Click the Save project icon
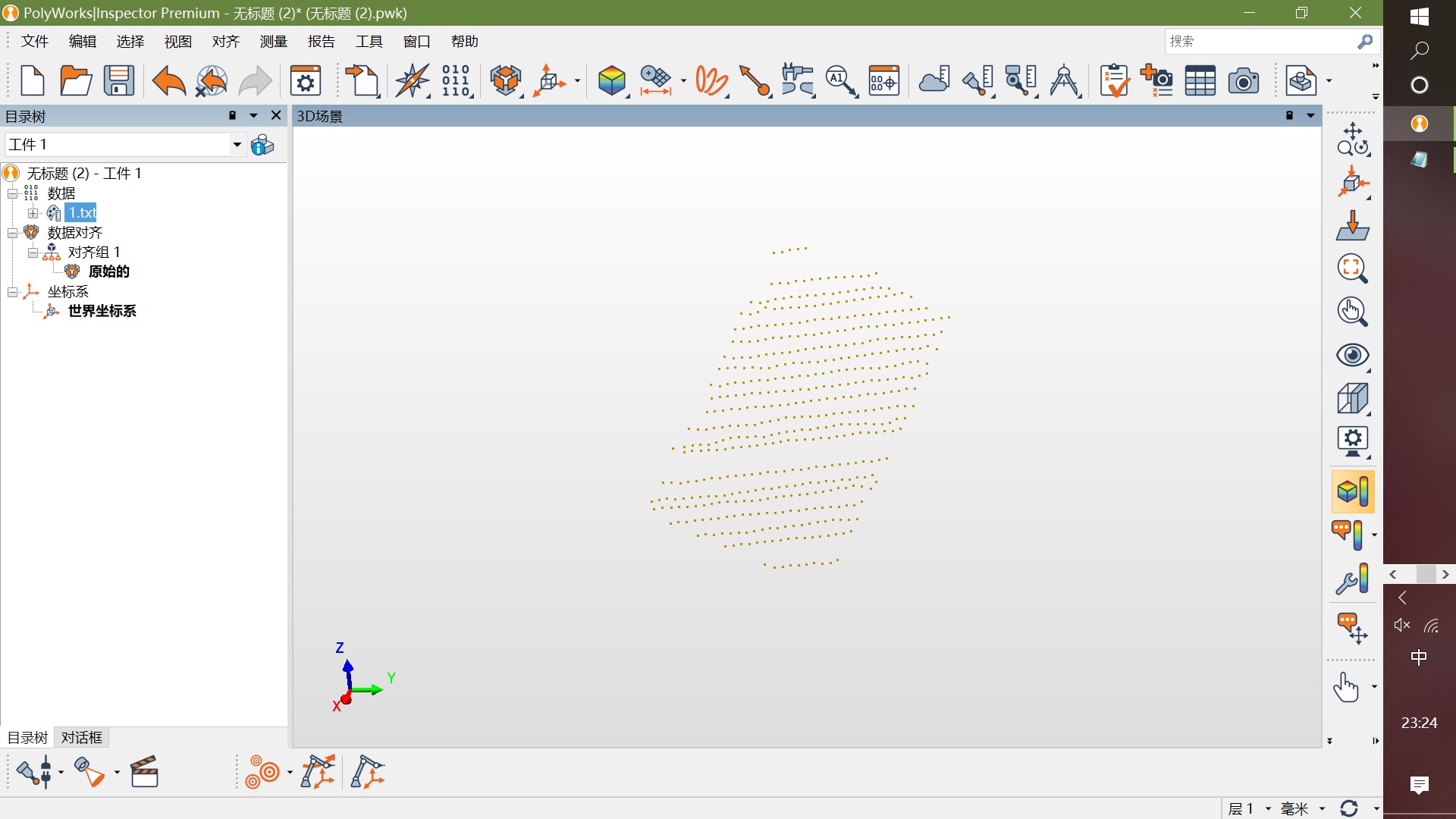This screenshot has height=819, width=1456. 119,80
